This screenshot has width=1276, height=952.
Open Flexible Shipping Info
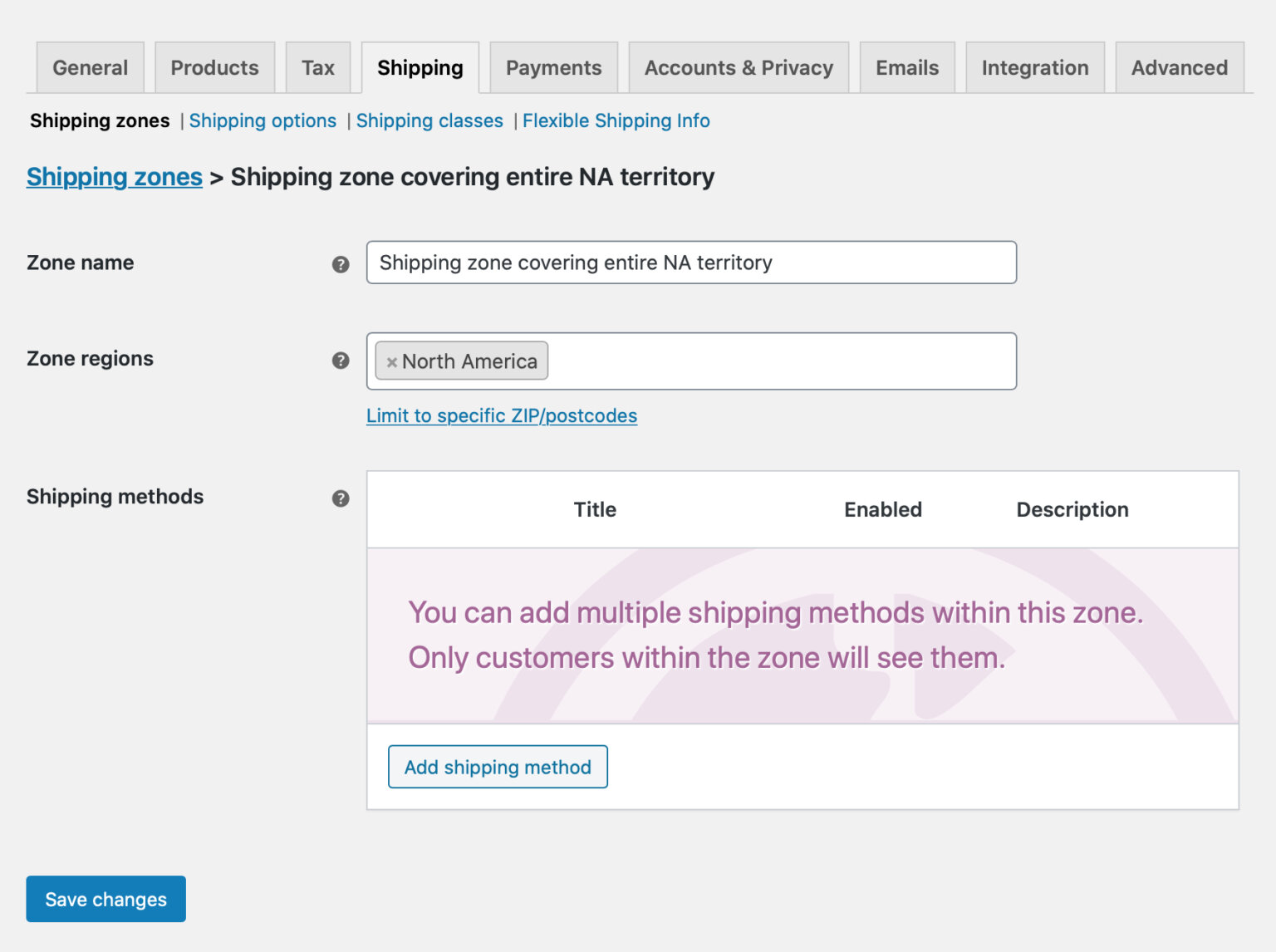(616, 120)
